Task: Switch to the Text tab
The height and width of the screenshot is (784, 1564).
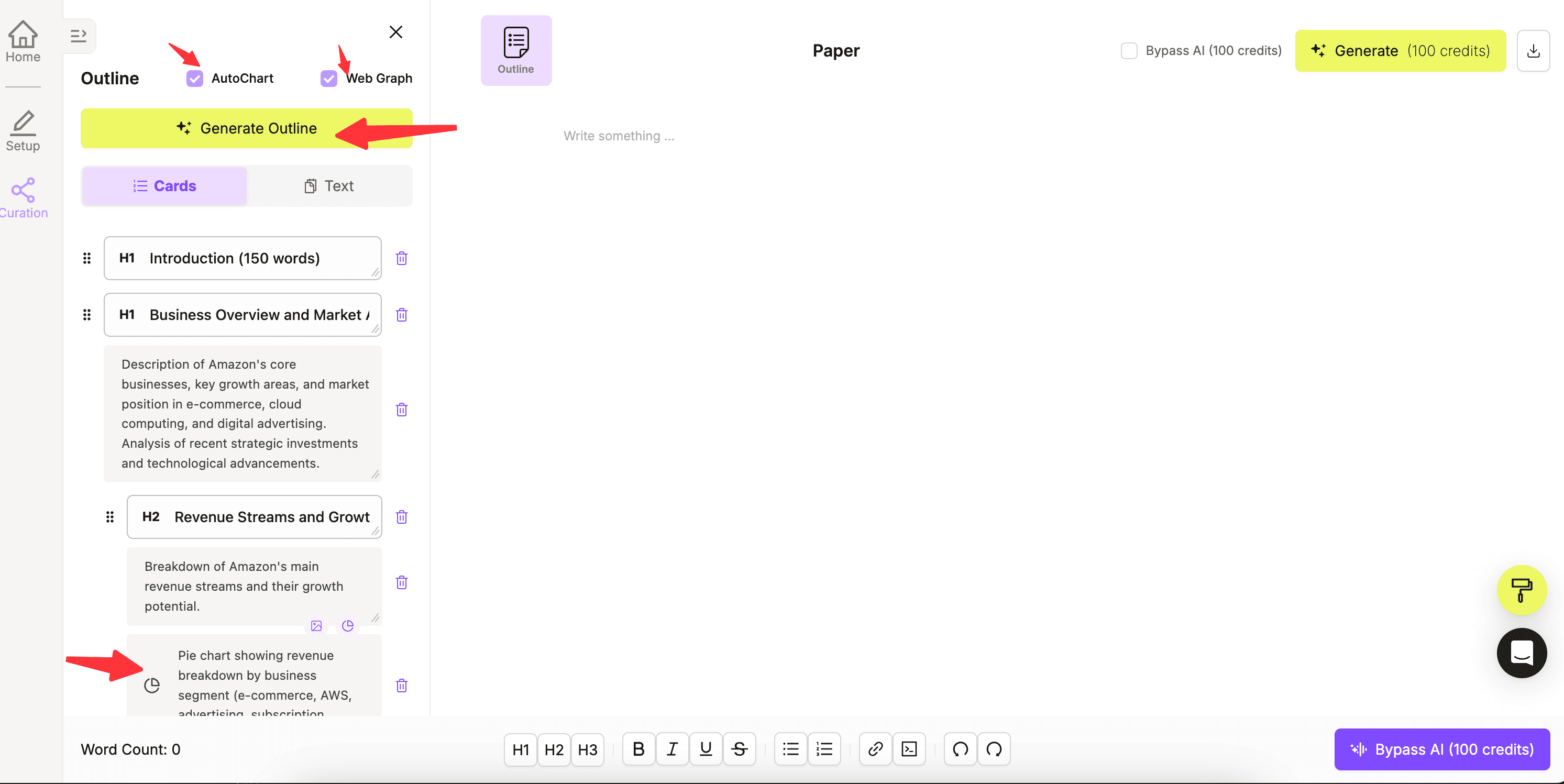Action: [x=329, y=186]
